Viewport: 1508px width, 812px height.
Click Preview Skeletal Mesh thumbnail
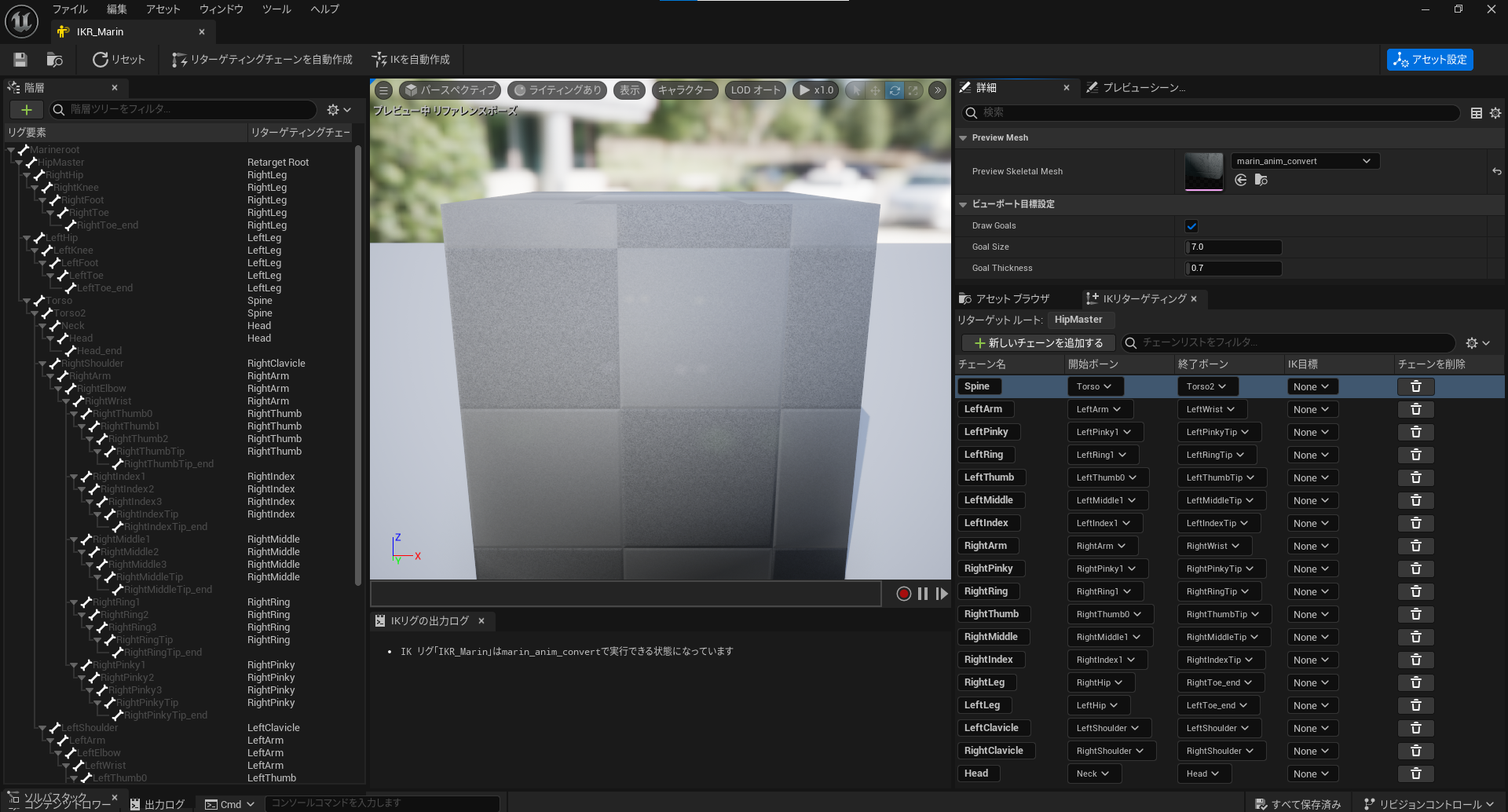tap(1204, 172)
